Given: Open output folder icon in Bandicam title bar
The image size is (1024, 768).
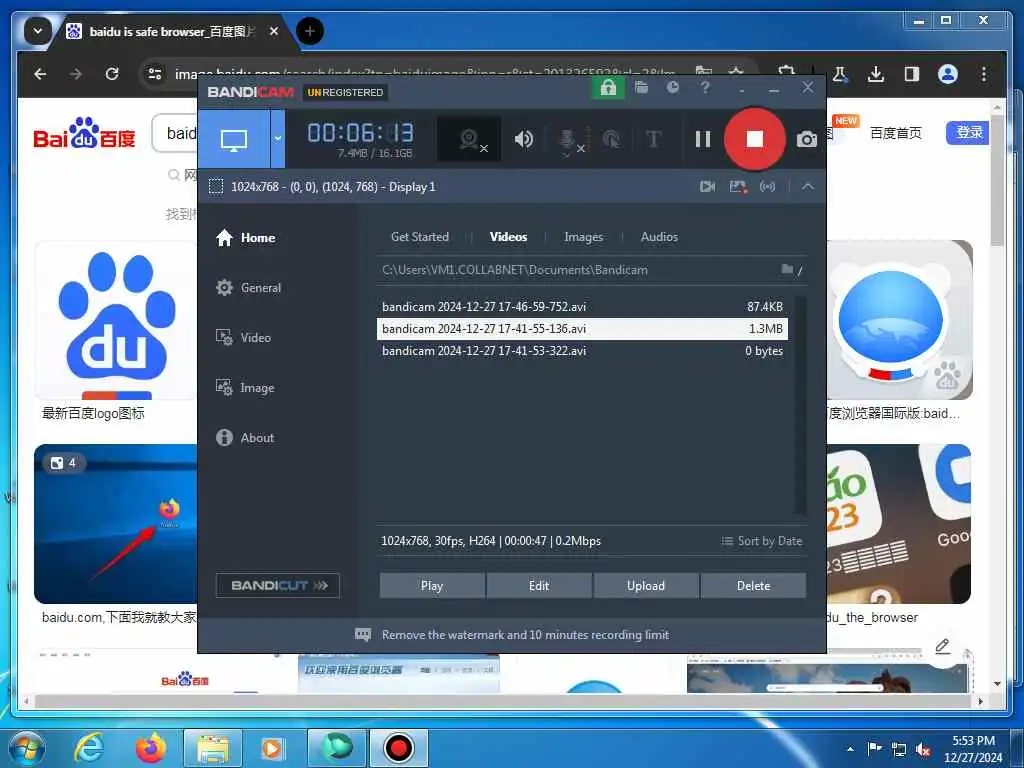Looking at the screenshot, I should (x=641, y=88).
